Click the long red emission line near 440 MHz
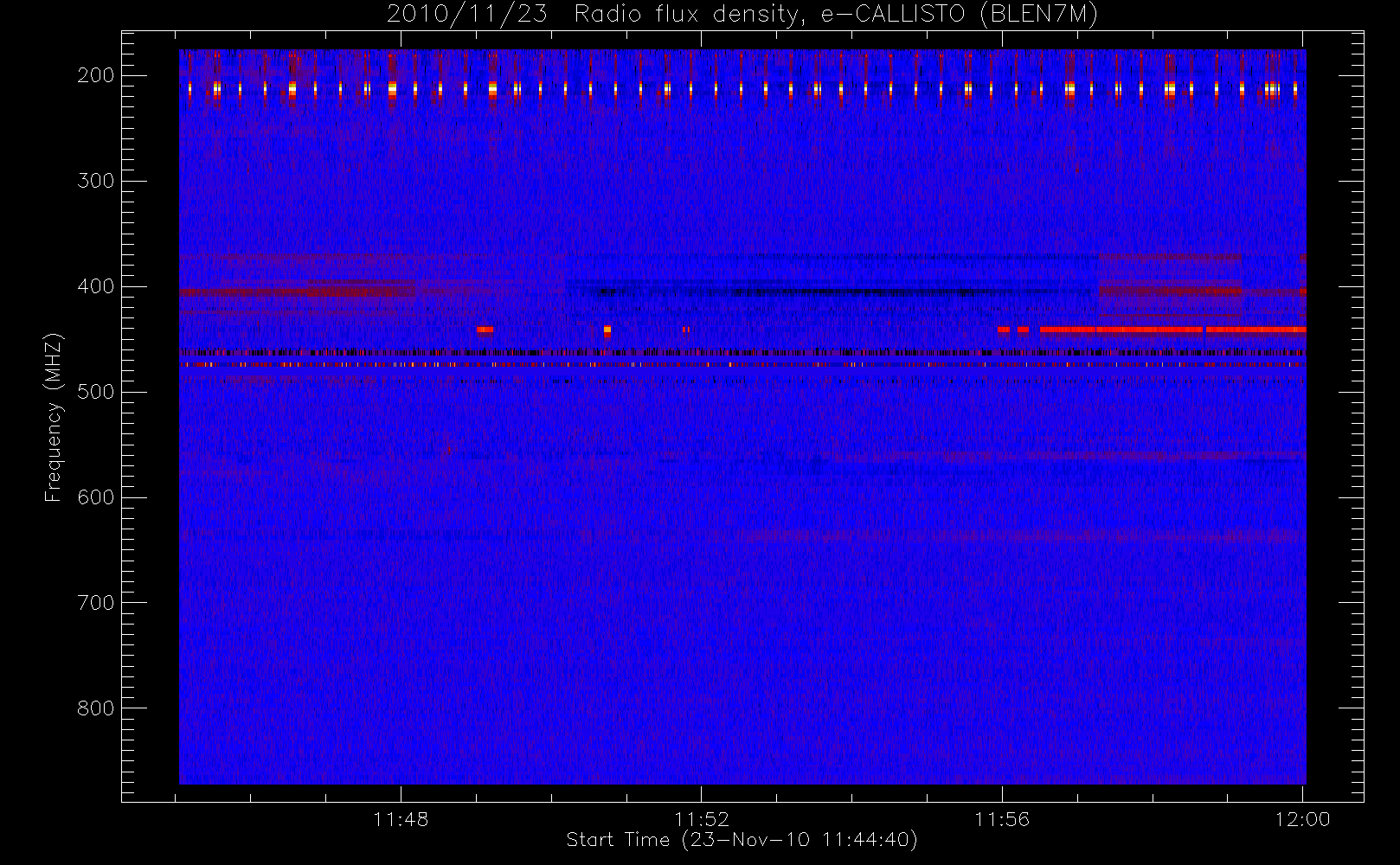The image size is (1400, 865). tap(1172, 330)
